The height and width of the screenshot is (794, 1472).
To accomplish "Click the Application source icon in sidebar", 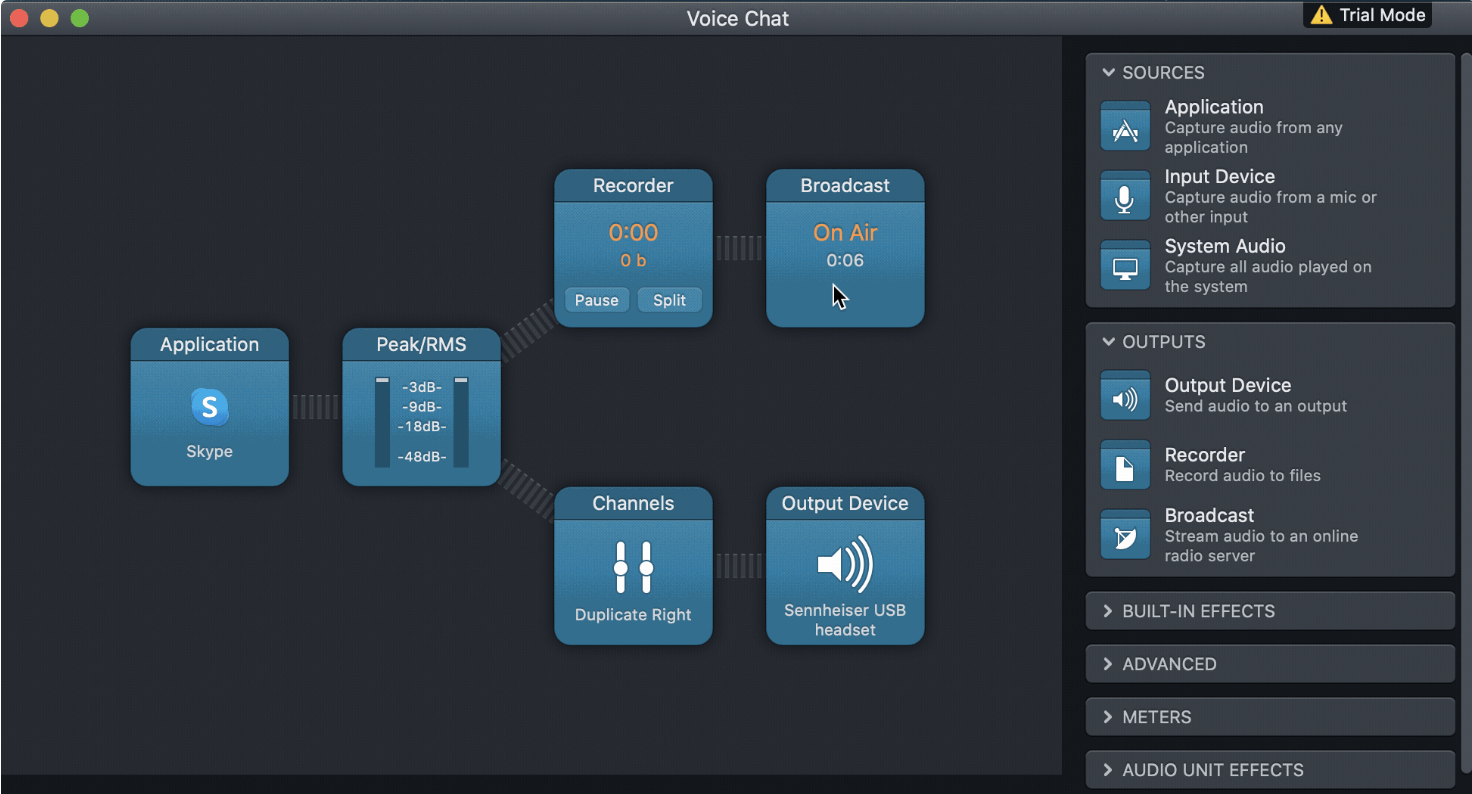I will click(1125, 127).
